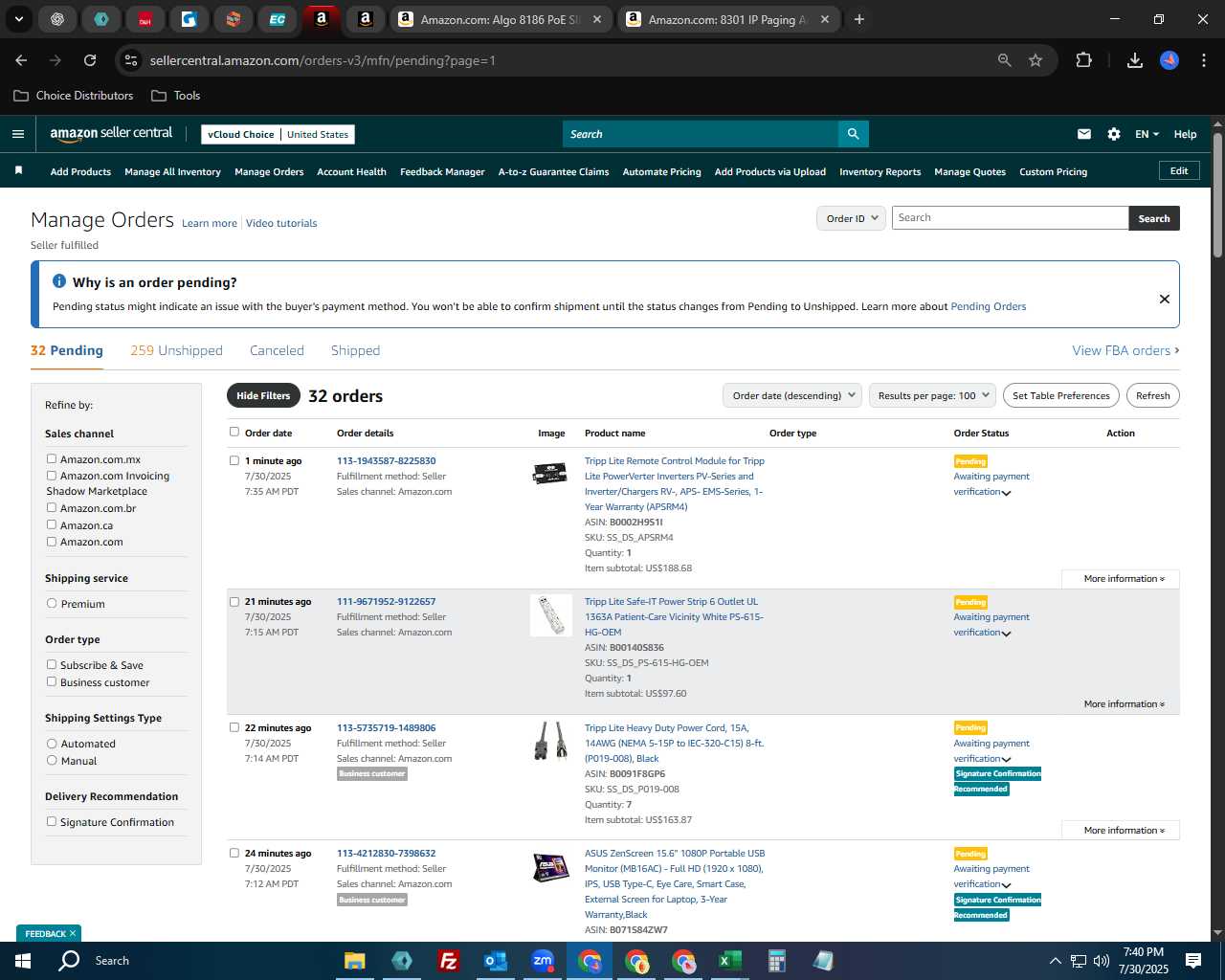
Task: Click the bookmark icon in navigation bar
Action: coord(18,171)
